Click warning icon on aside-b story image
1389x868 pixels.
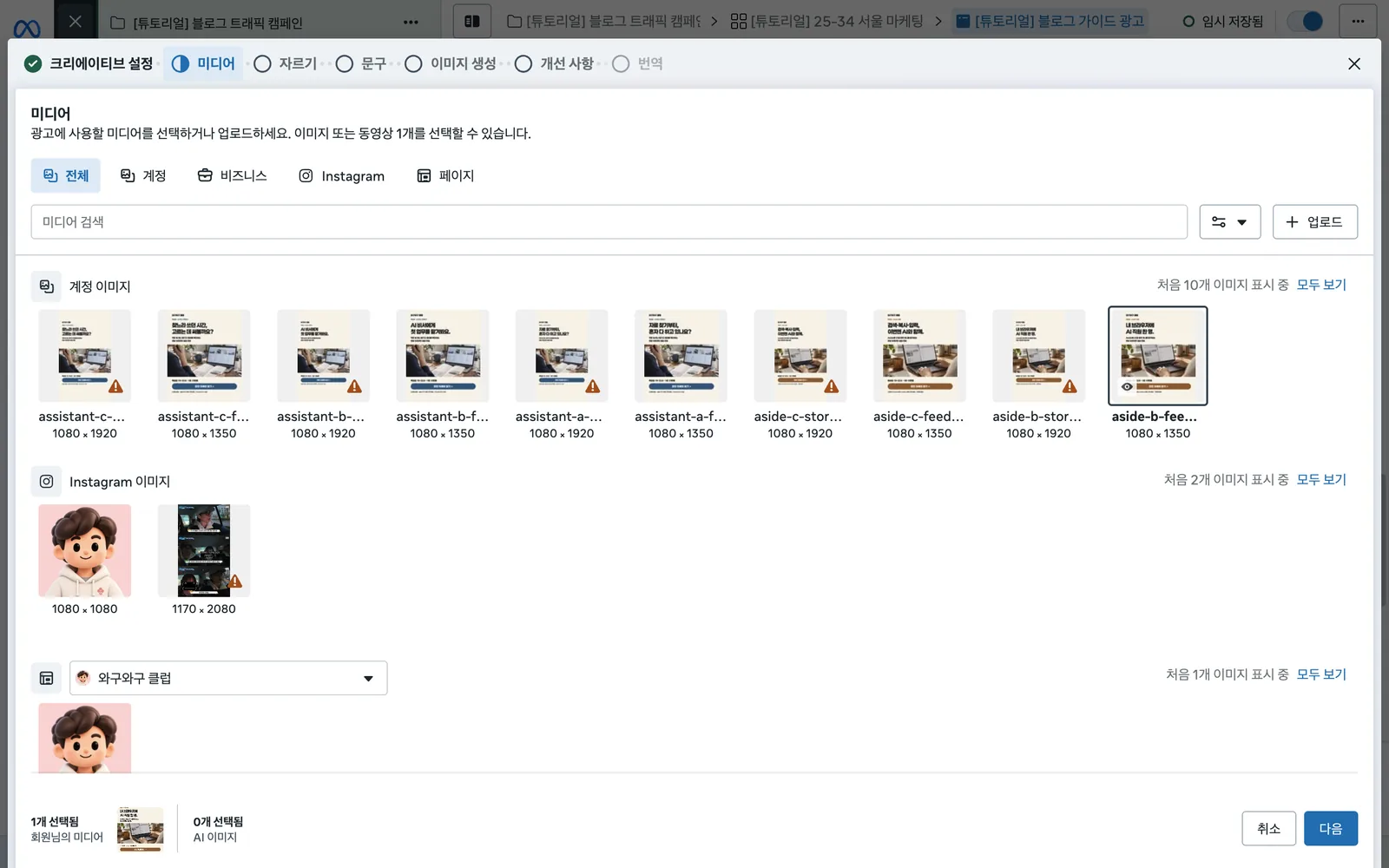point(1070,386)
